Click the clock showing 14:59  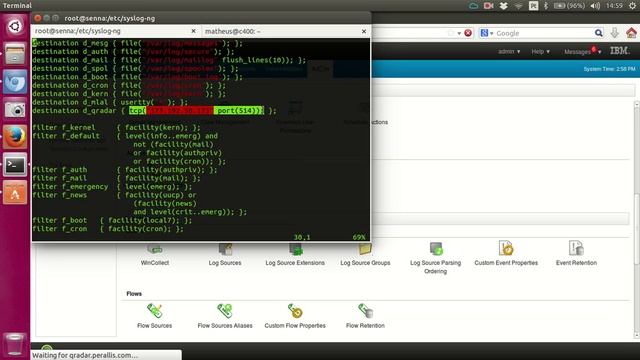coord(614,6)
